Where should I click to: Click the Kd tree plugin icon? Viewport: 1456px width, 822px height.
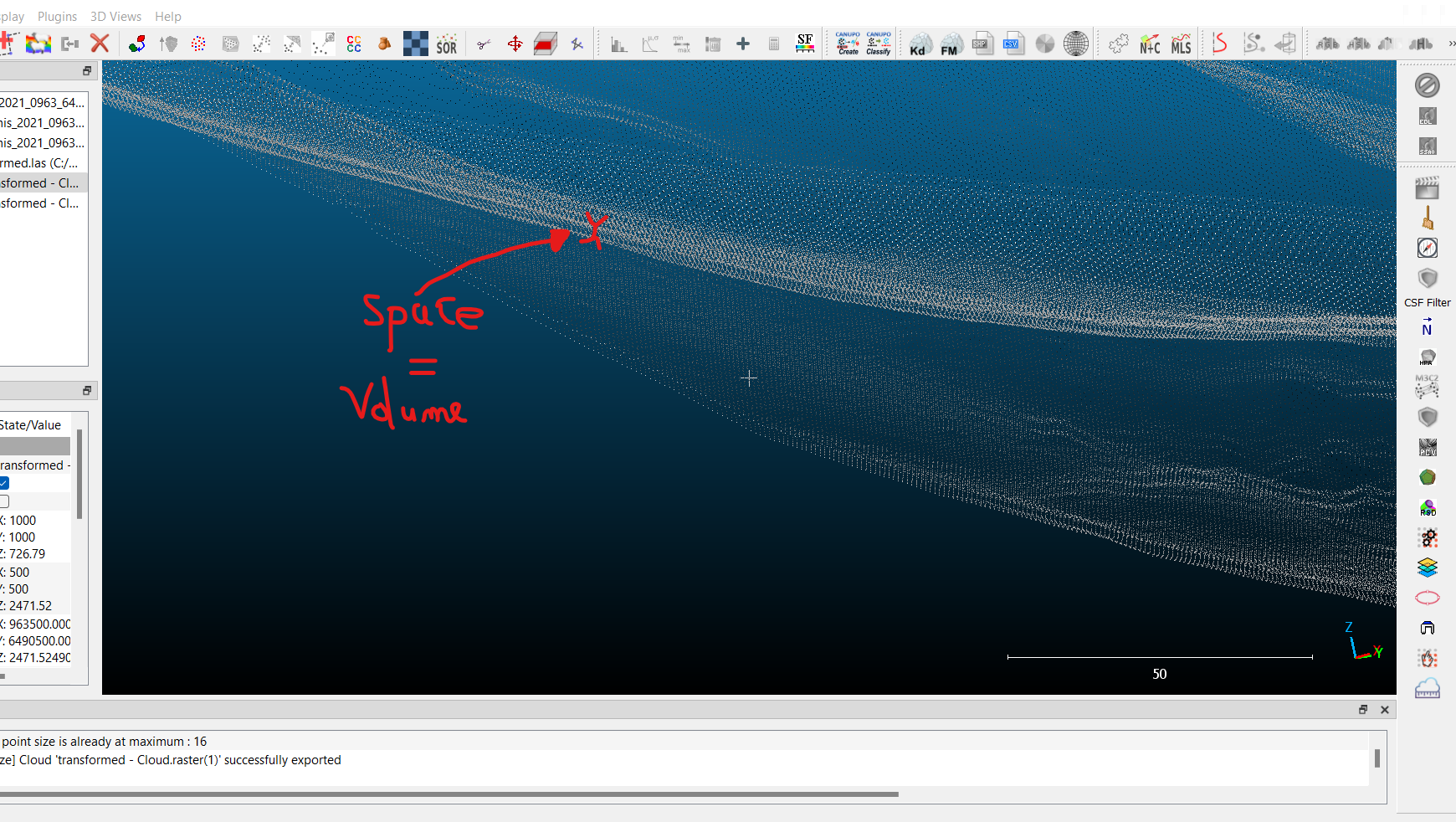(x=920, y=44)
